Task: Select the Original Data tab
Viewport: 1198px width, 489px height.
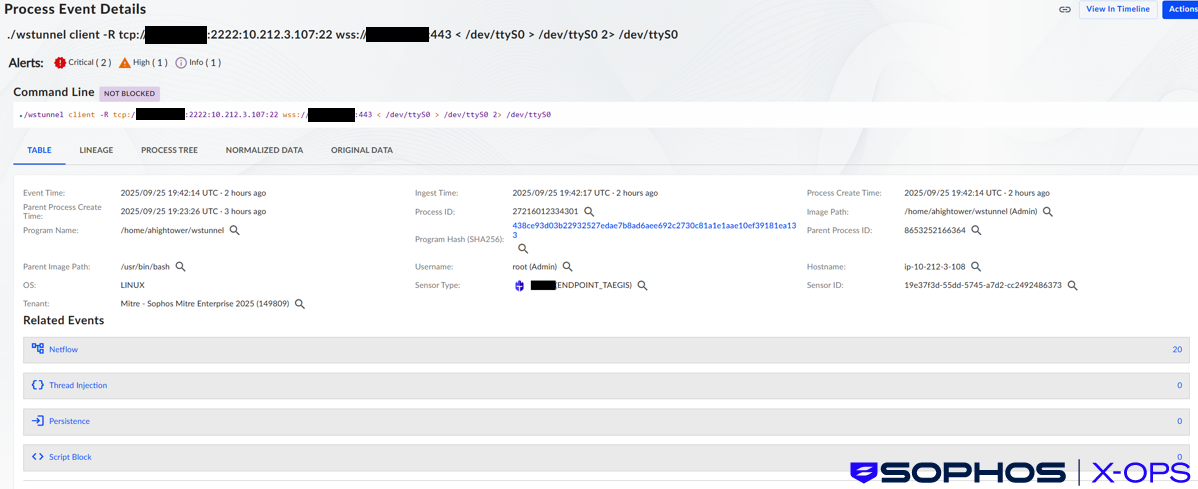Action: (361, 150)
